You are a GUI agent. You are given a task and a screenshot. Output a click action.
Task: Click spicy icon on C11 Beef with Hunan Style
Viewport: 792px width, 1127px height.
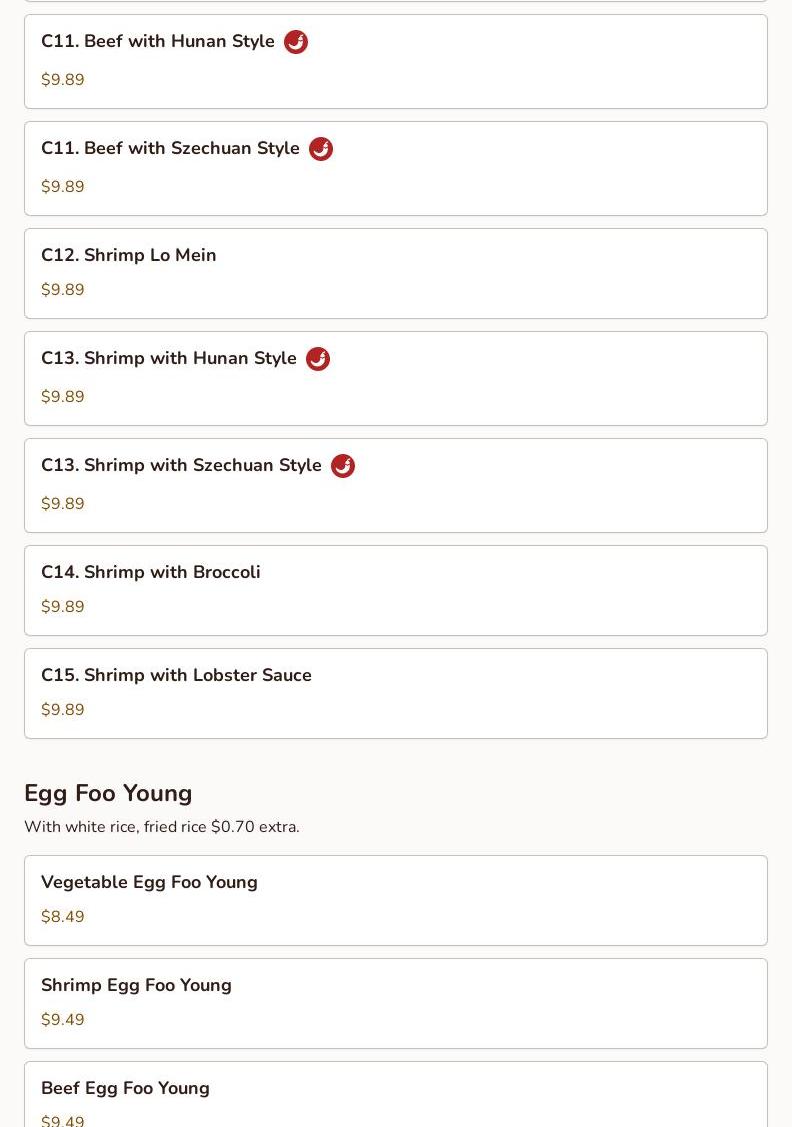[x=296, y=42]
